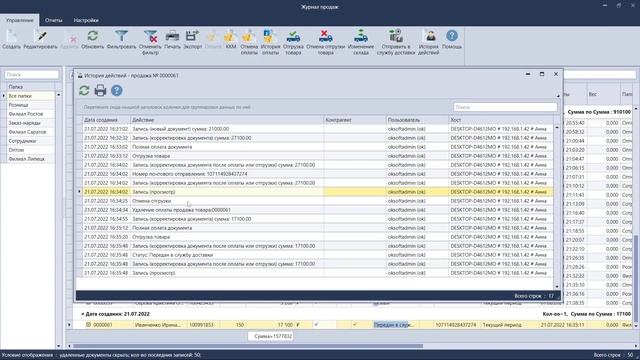Cancel filter via Отменить фильтр icon
The height and width of the screenshot is (360, 640).
151,36
